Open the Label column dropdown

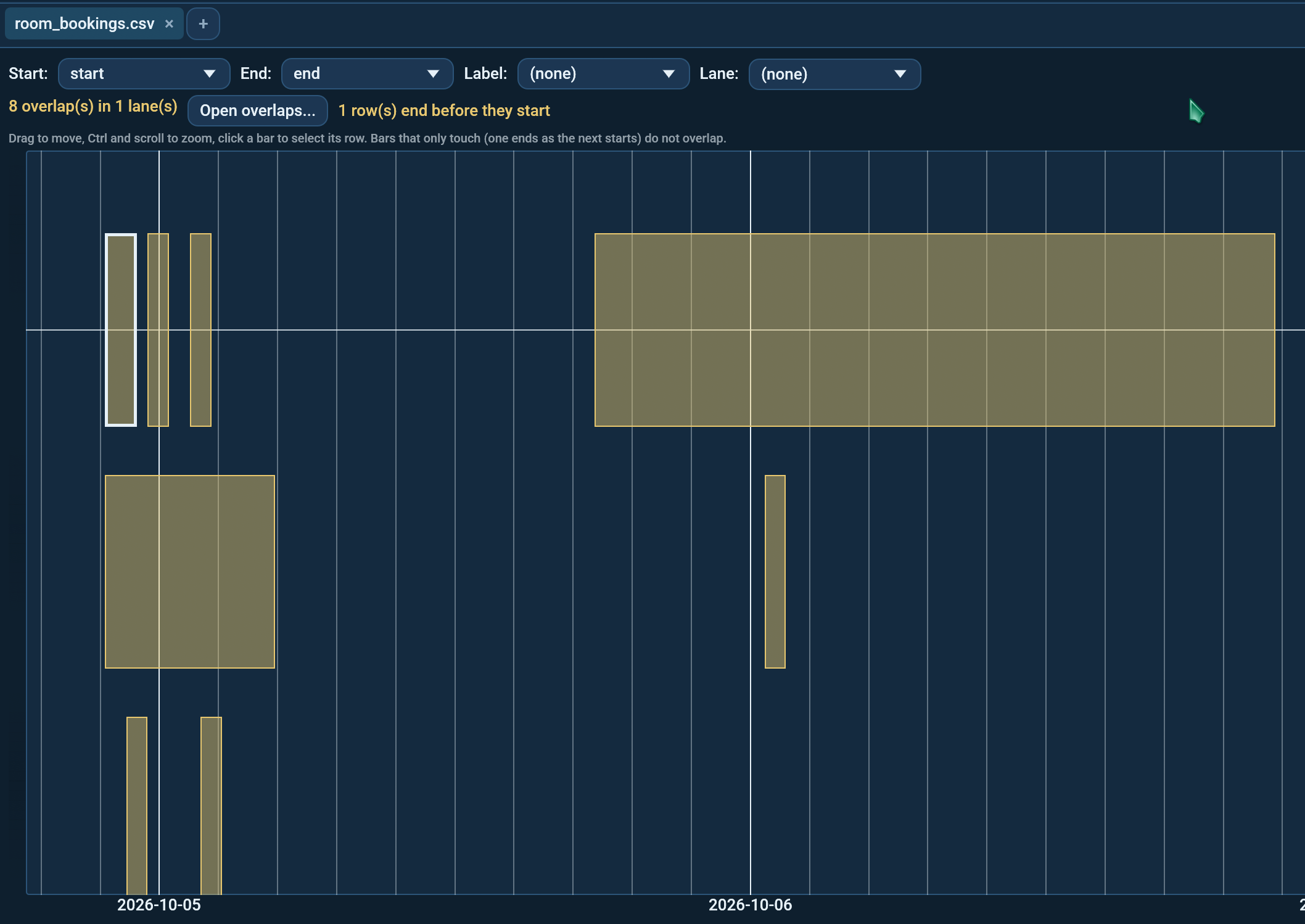coord(603,74)
